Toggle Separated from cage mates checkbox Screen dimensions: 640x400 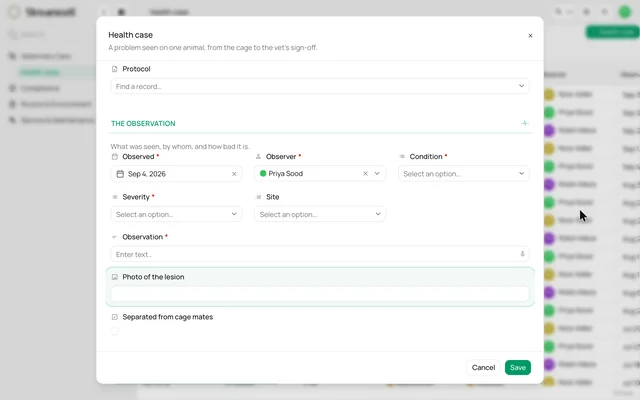click(115, 331)
